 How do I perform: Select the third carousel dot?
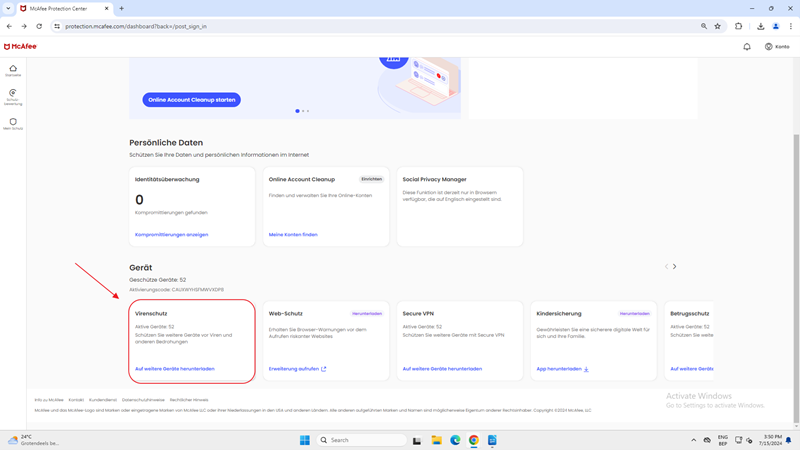308,111
